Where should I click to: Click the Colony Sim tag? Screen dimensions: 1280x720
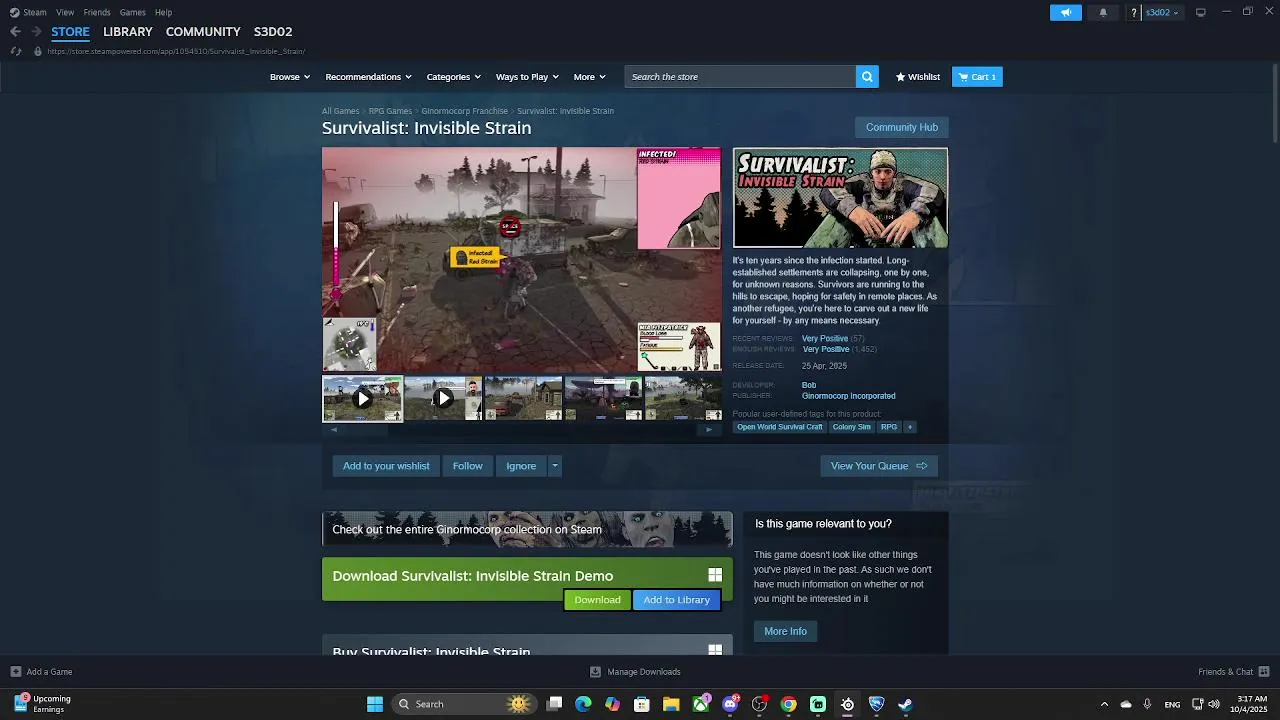pos(851,427)
